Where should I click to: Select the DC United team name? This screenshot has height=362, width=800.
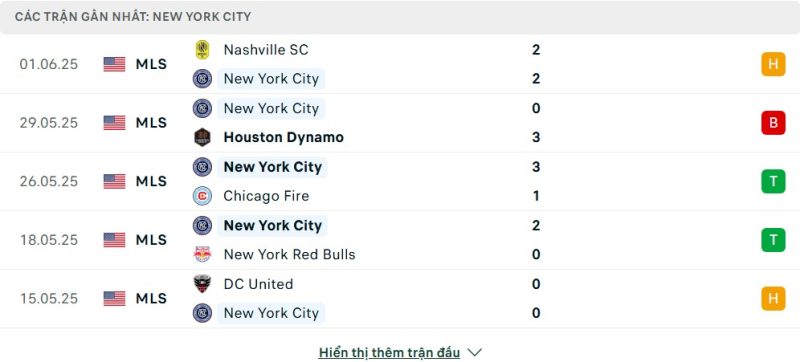click(x=259, y=284)
